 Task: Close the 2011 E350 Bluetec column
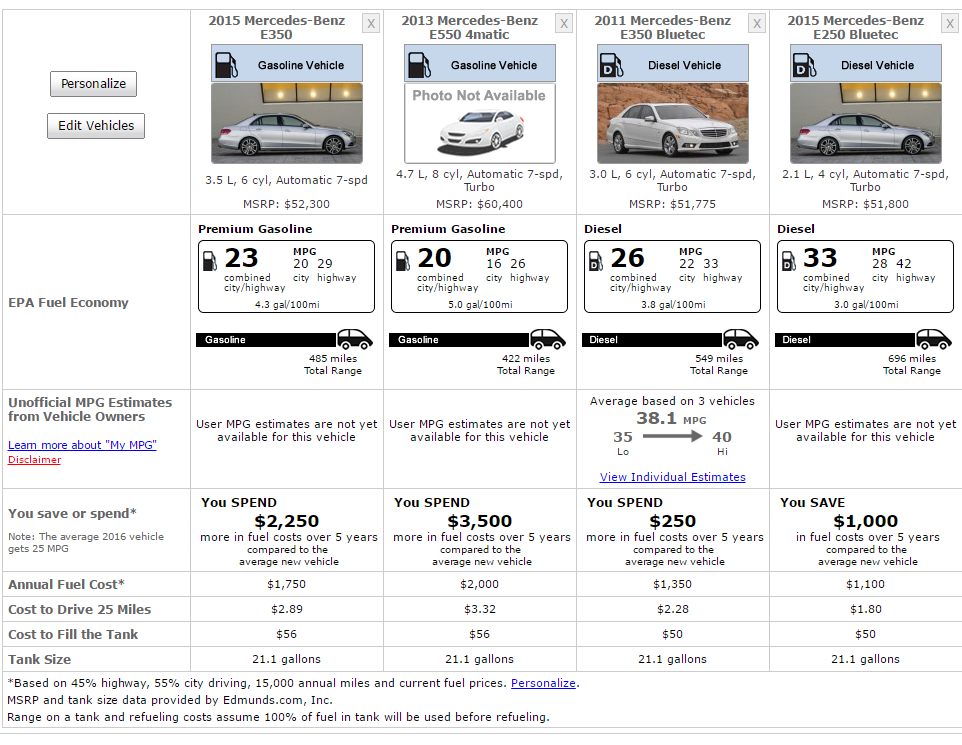pos(757,23)
